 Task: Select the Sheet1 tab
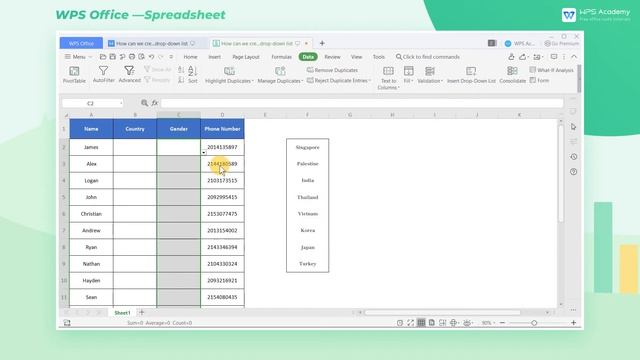122,313
